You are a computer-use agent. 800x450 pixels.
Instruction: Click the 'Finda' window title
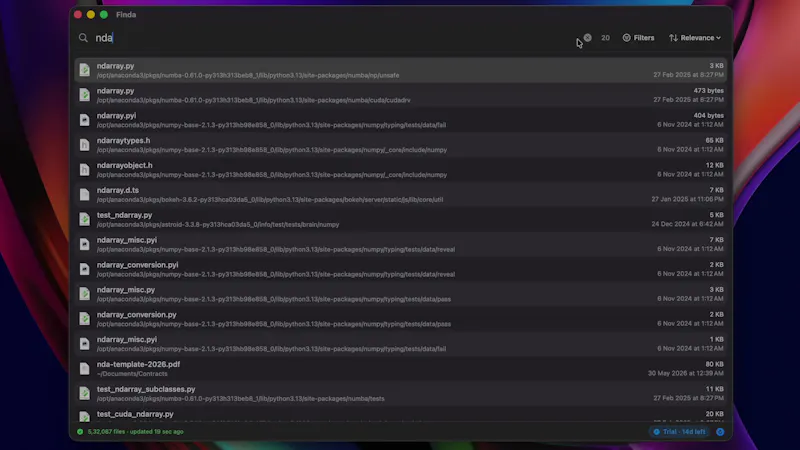(x=126, y=15)
